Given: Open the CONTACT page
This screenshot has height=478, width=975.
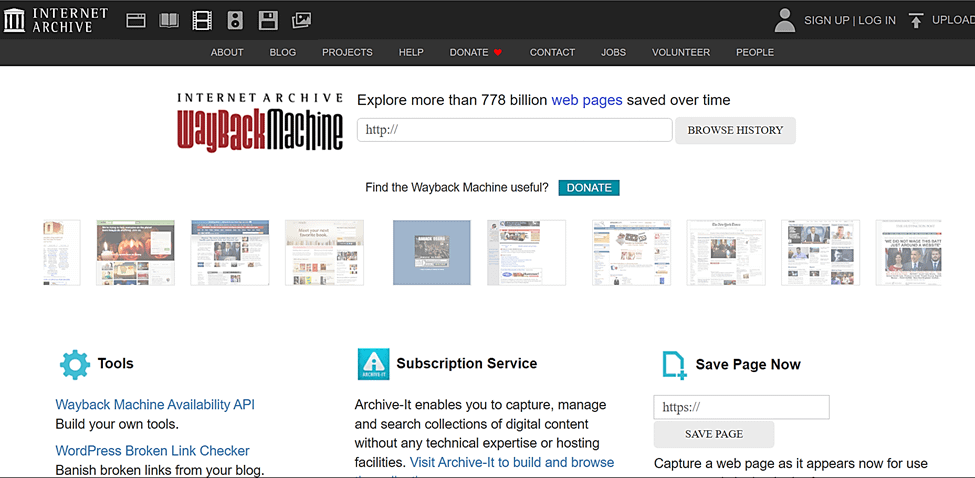Looking at the screenshot, I should point(552,52).
